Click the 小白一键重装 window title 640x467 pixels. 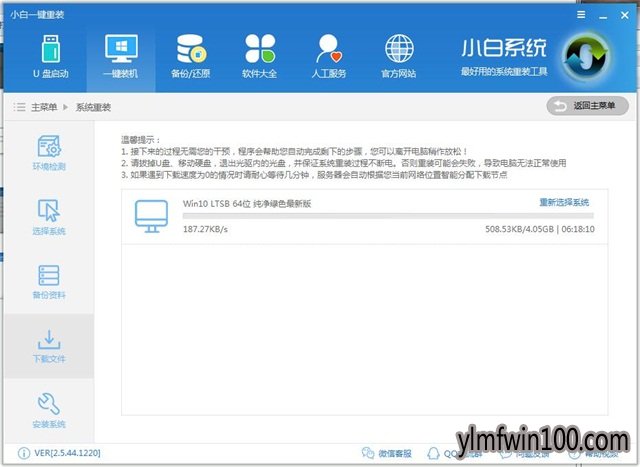(x=37, y=15)
